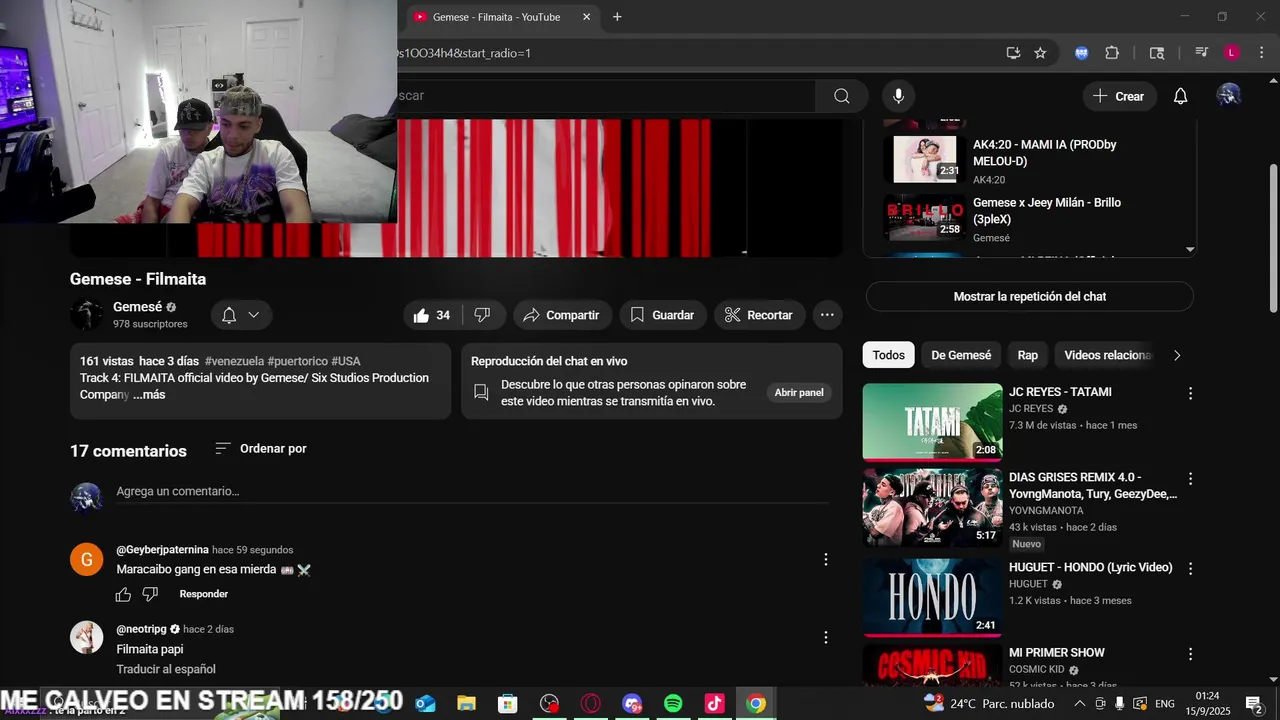1280x720 pixels.
Task: Open File Explorer from the taskbar
Action: click(x=466, y=704)
